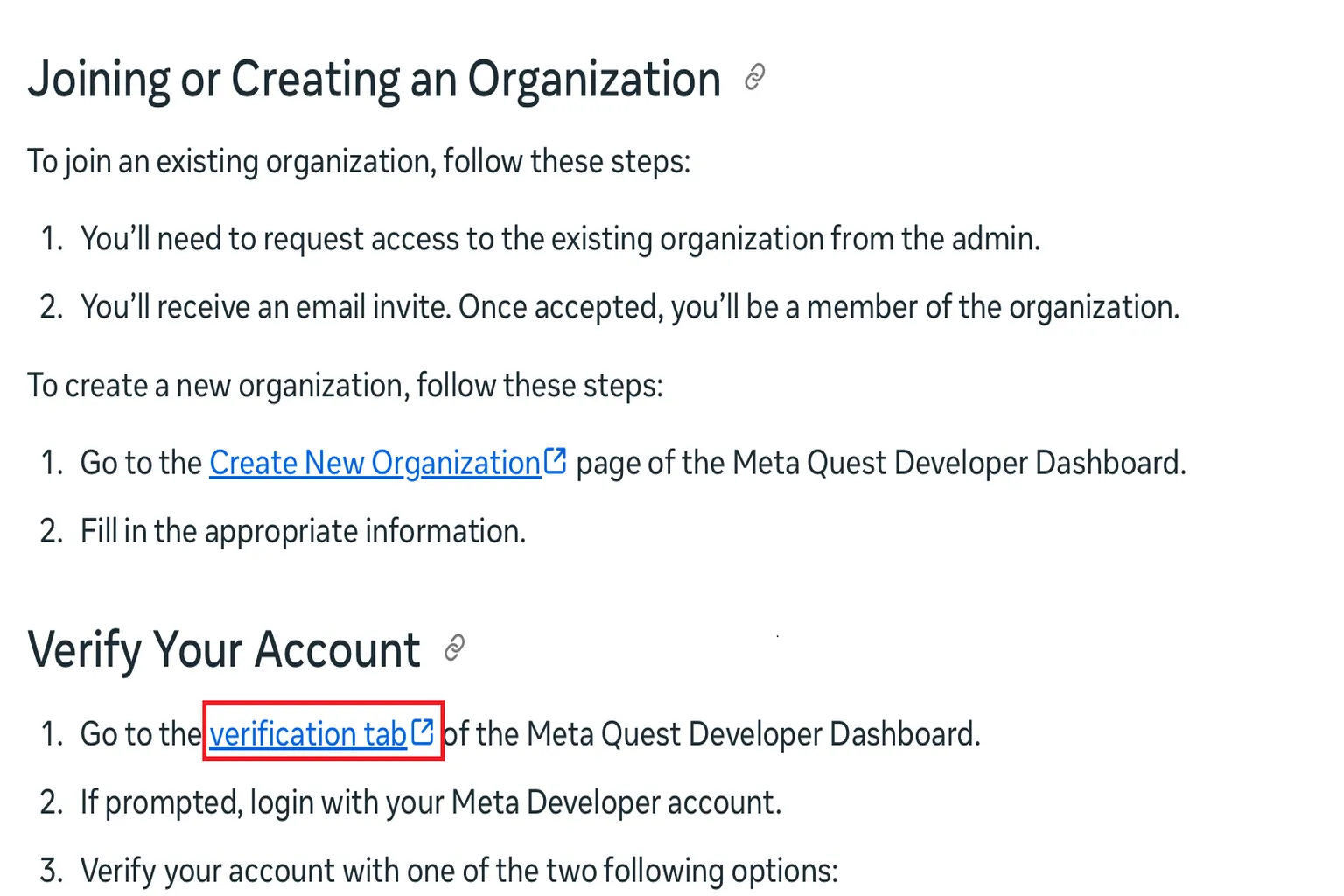Click the Verify Your Account heading
The width and height of the screenshot is (1344, 896).
tap(224, 650)
